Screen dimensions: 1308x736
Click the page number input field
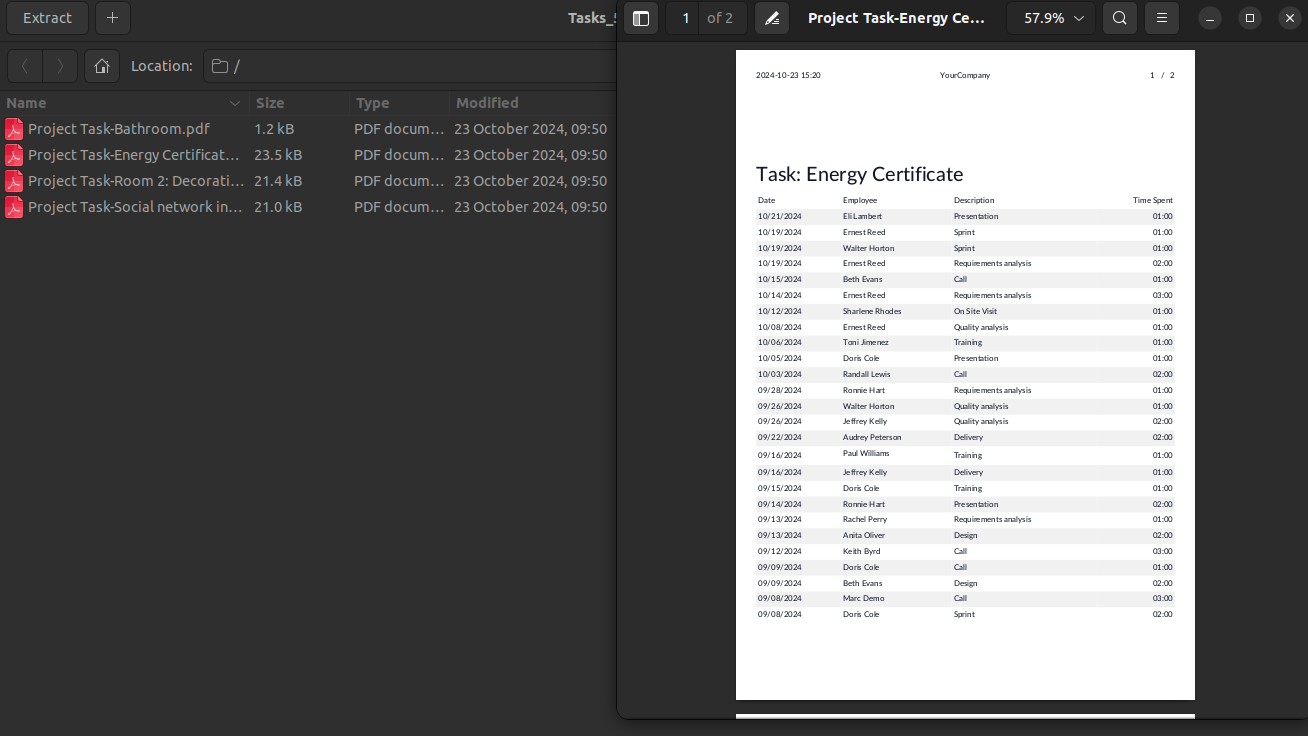685,18
